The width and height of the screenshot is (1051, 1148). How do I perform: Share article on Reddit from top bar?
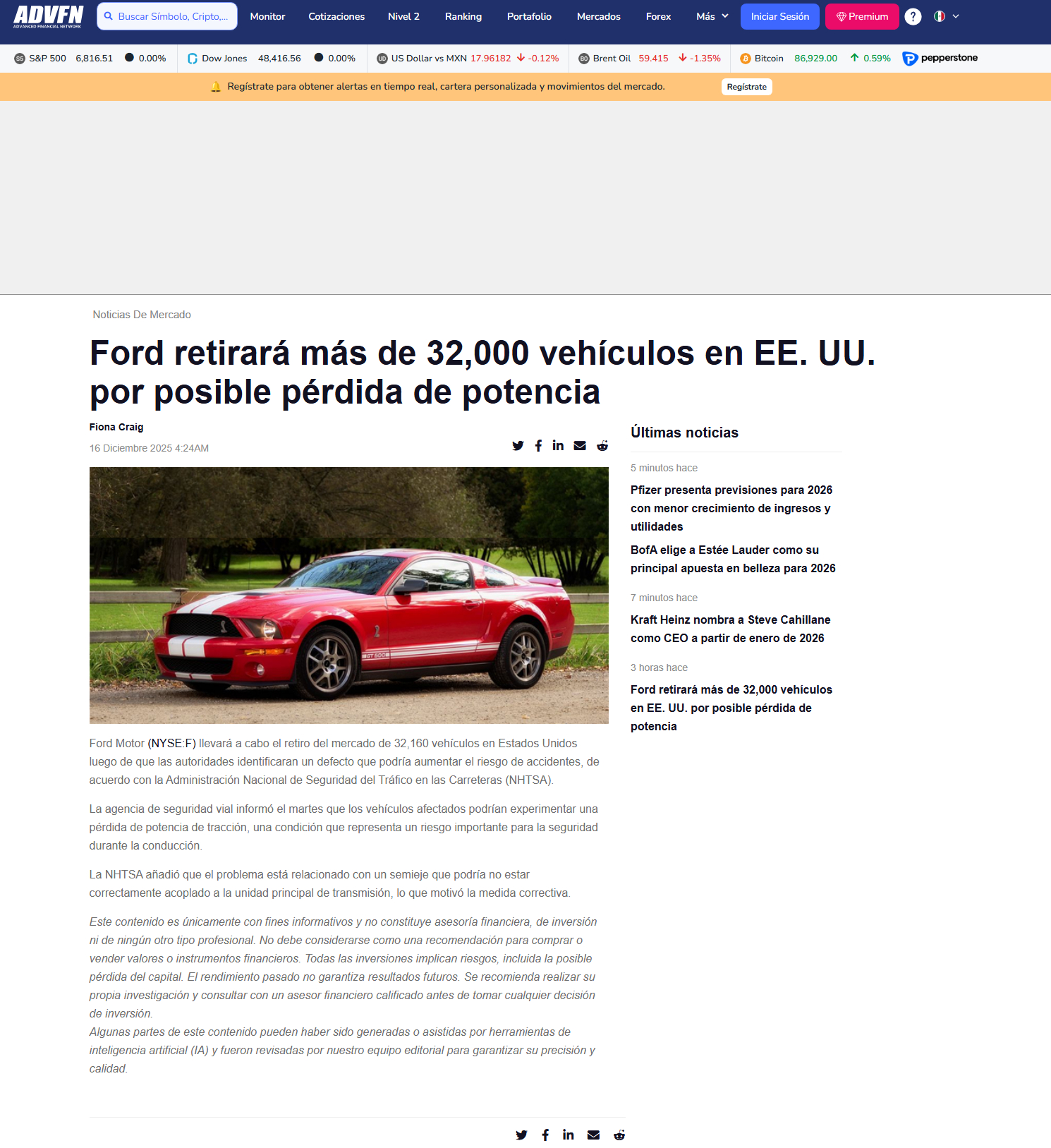pyautogui.click(x=602, y=446)
